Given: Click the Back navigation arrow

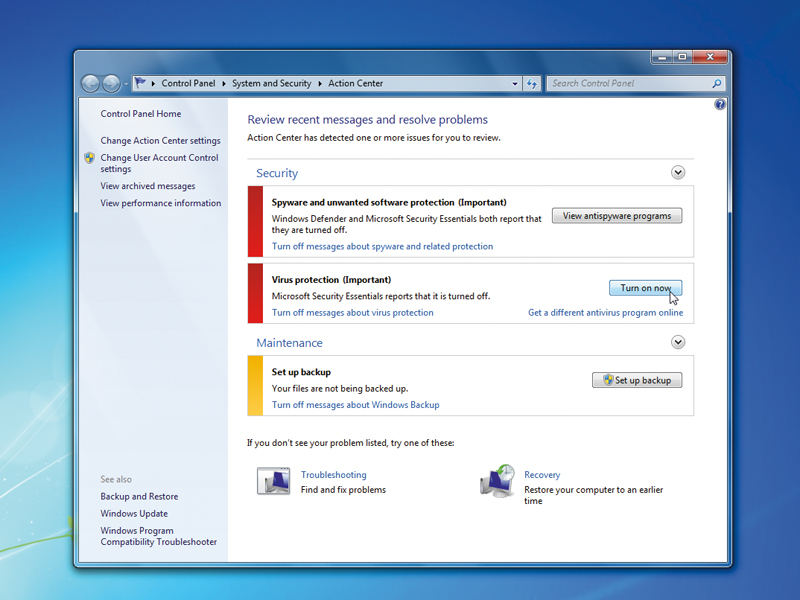Looking at the screenshot, I should point(91,84).
